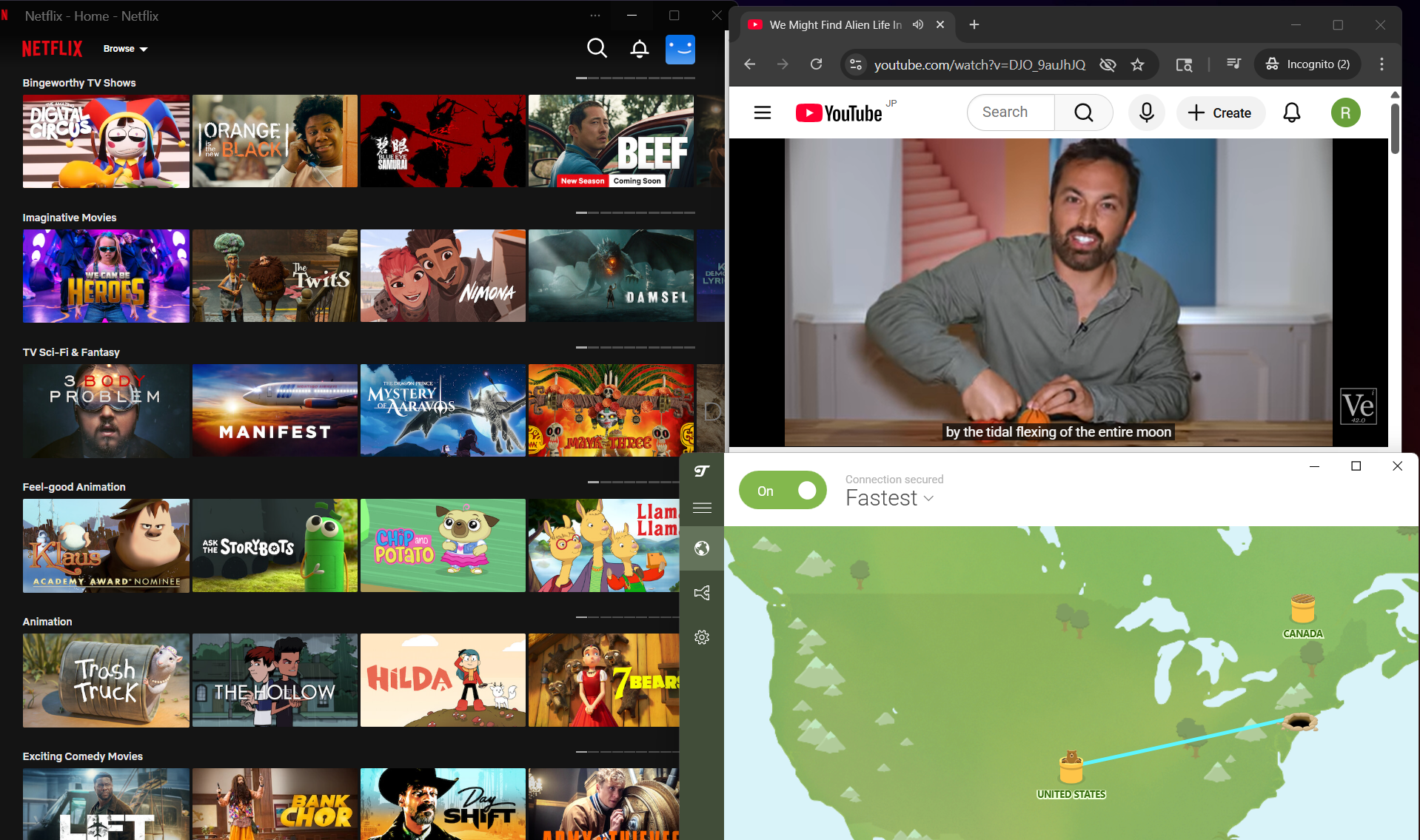
Task: Open the Hilda show thumbnail
Action: tap(443, 679)
